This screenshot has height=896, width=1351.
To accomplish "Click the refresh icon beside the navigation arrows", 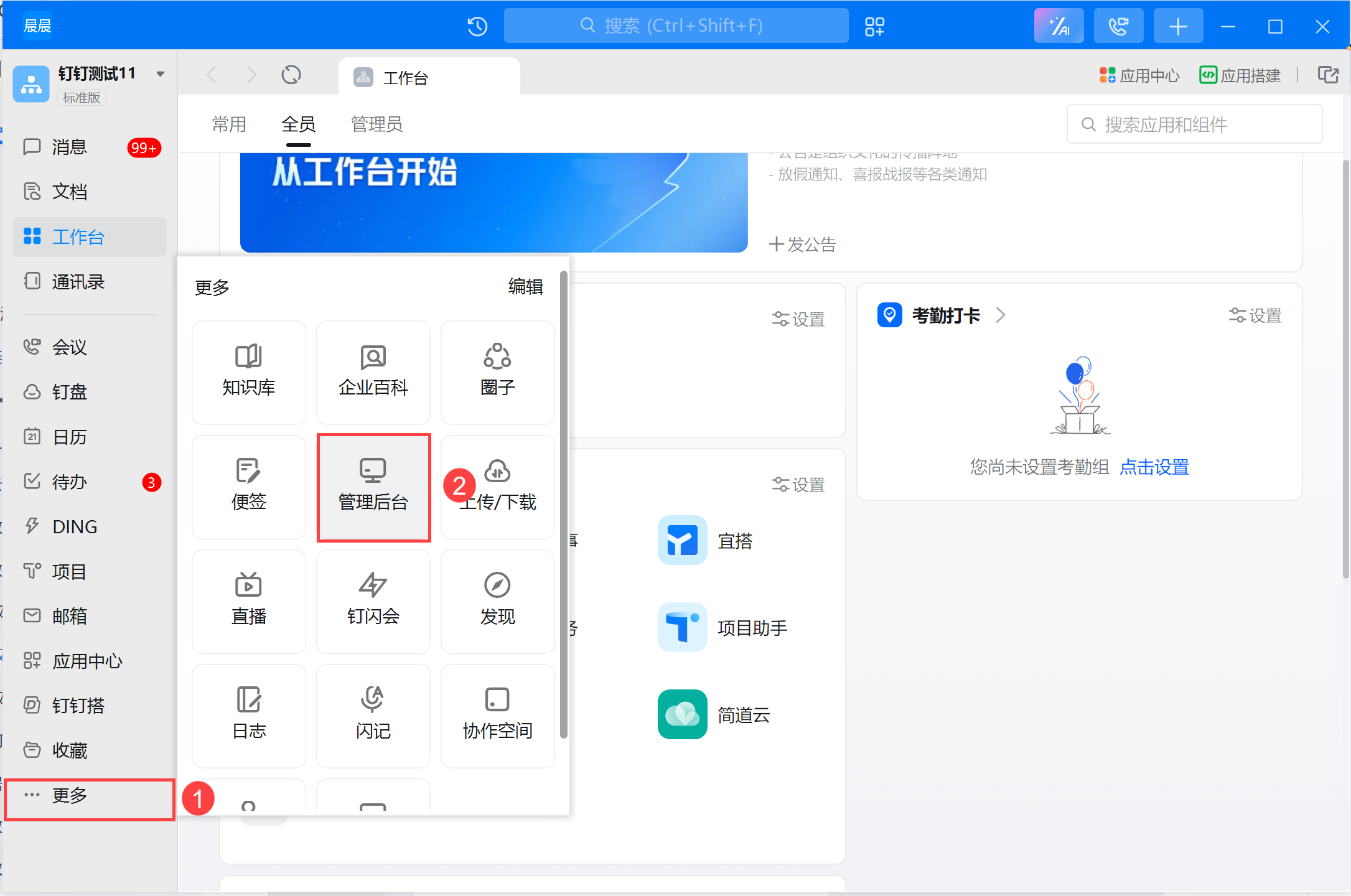I will pyautogui.click(x=291, y=75).
